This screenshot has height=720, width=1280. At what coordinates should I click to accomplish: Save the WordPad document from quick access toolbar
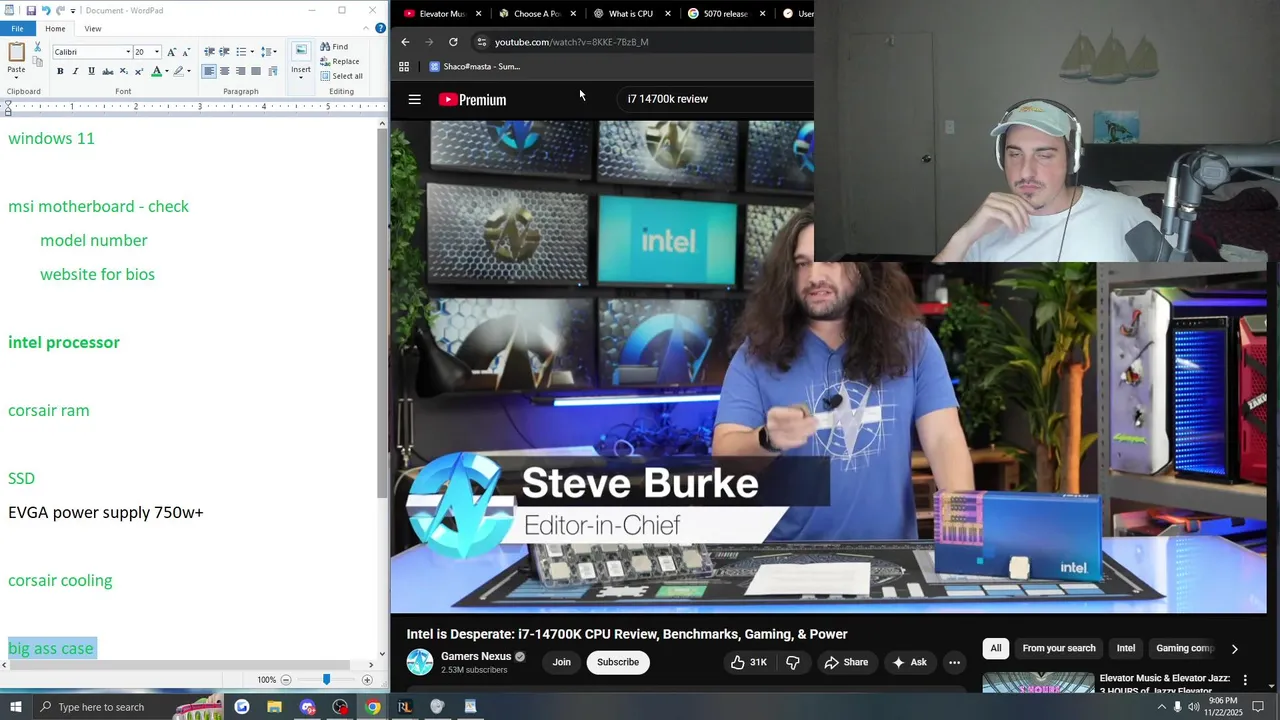[x=31, y=10]
